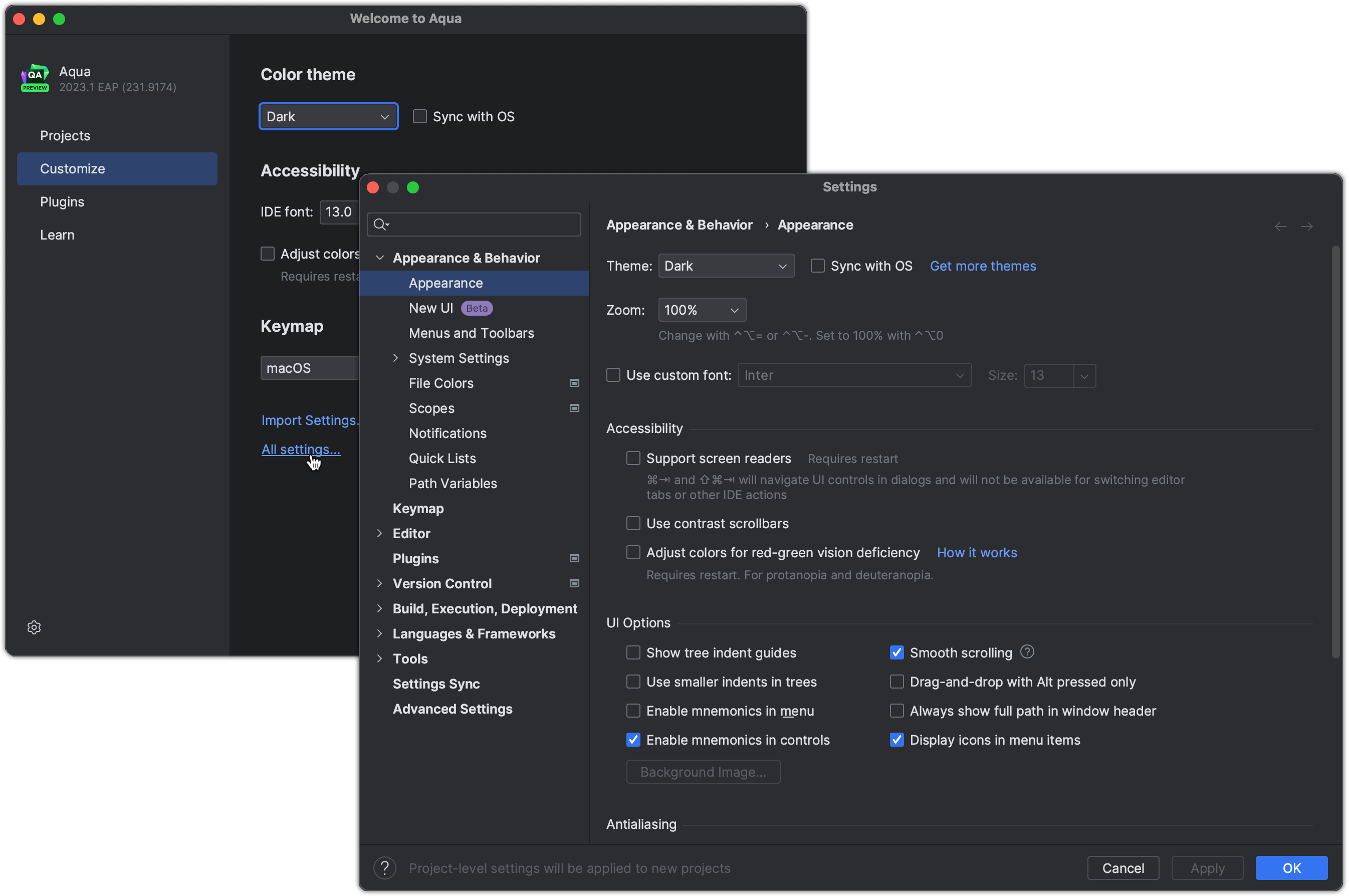The height and width of the screenshot is (896, 1349).
Task: Click the yellow minimize button on the Welcome window
Action: pos(39,19)
